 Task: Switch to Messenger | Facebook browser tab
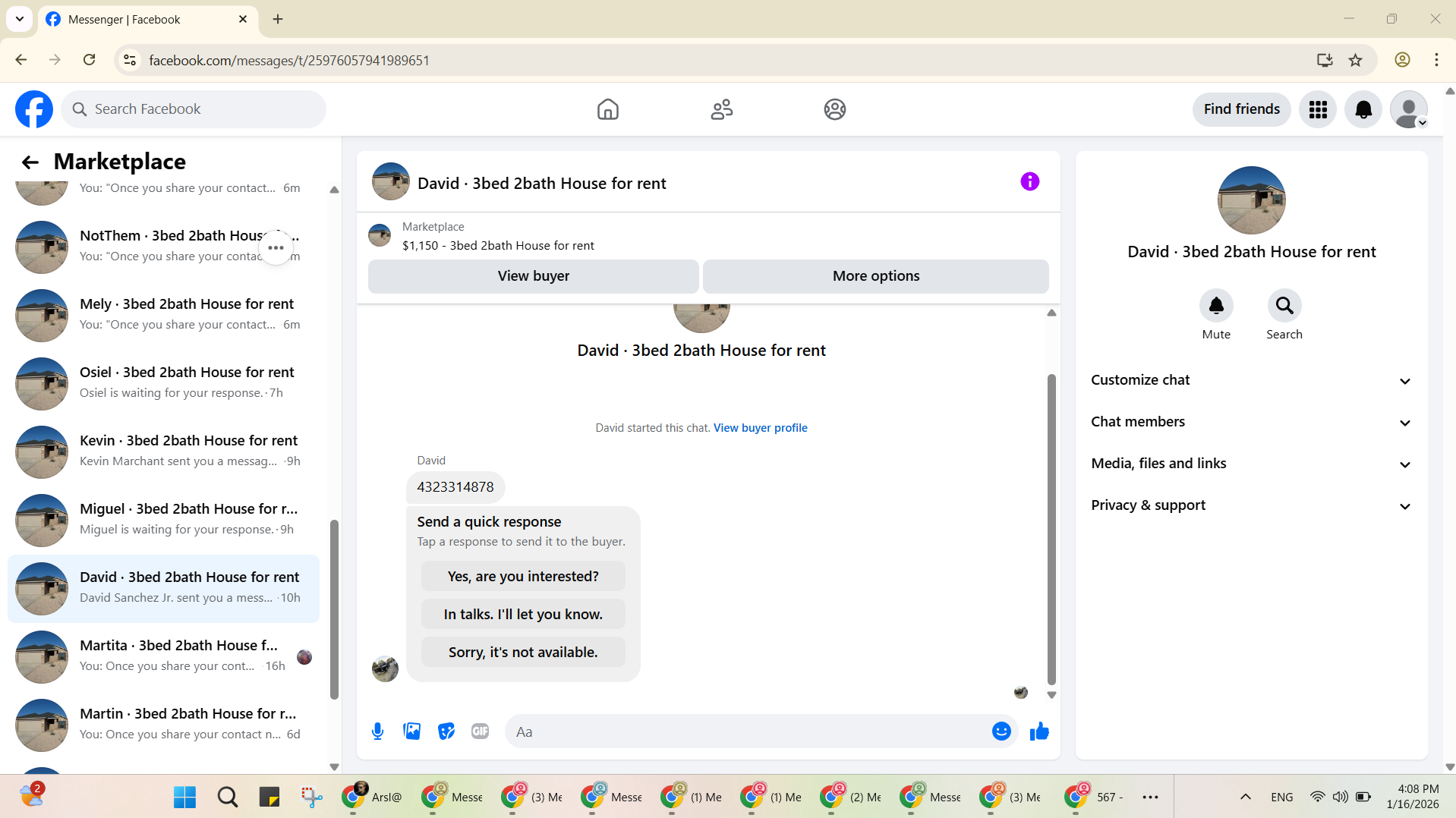pyautogui.click(x=147, y=20)
